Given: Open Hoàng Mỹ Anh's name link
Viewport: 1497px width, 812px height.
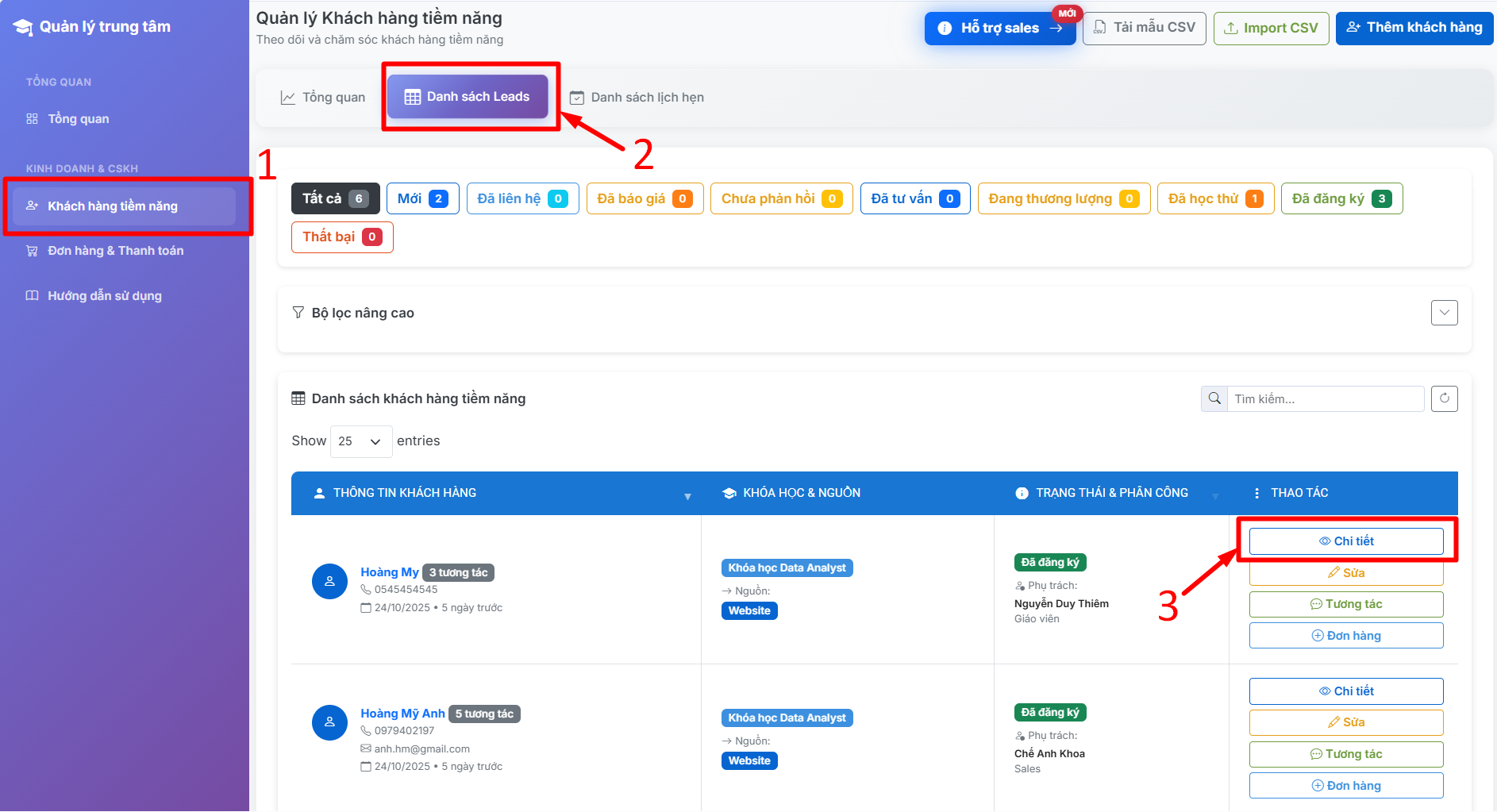Looking at the screenshot, I should tap(402, 714).
